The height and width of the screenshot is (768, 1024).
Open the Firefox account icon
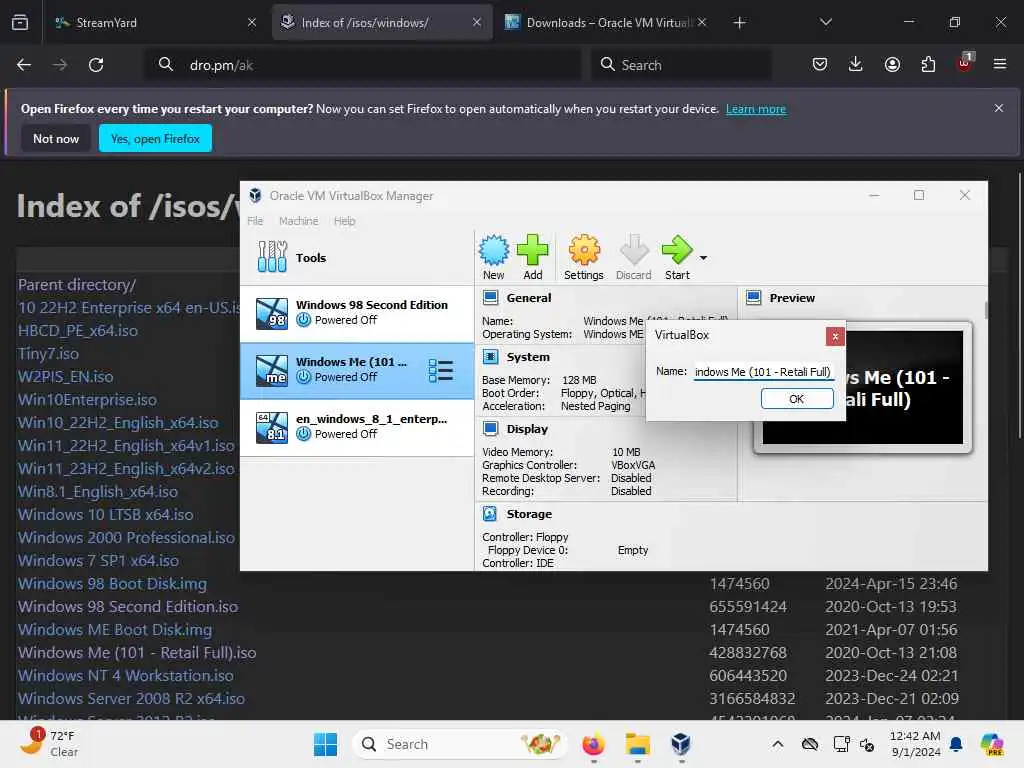(x=892, y=64)
